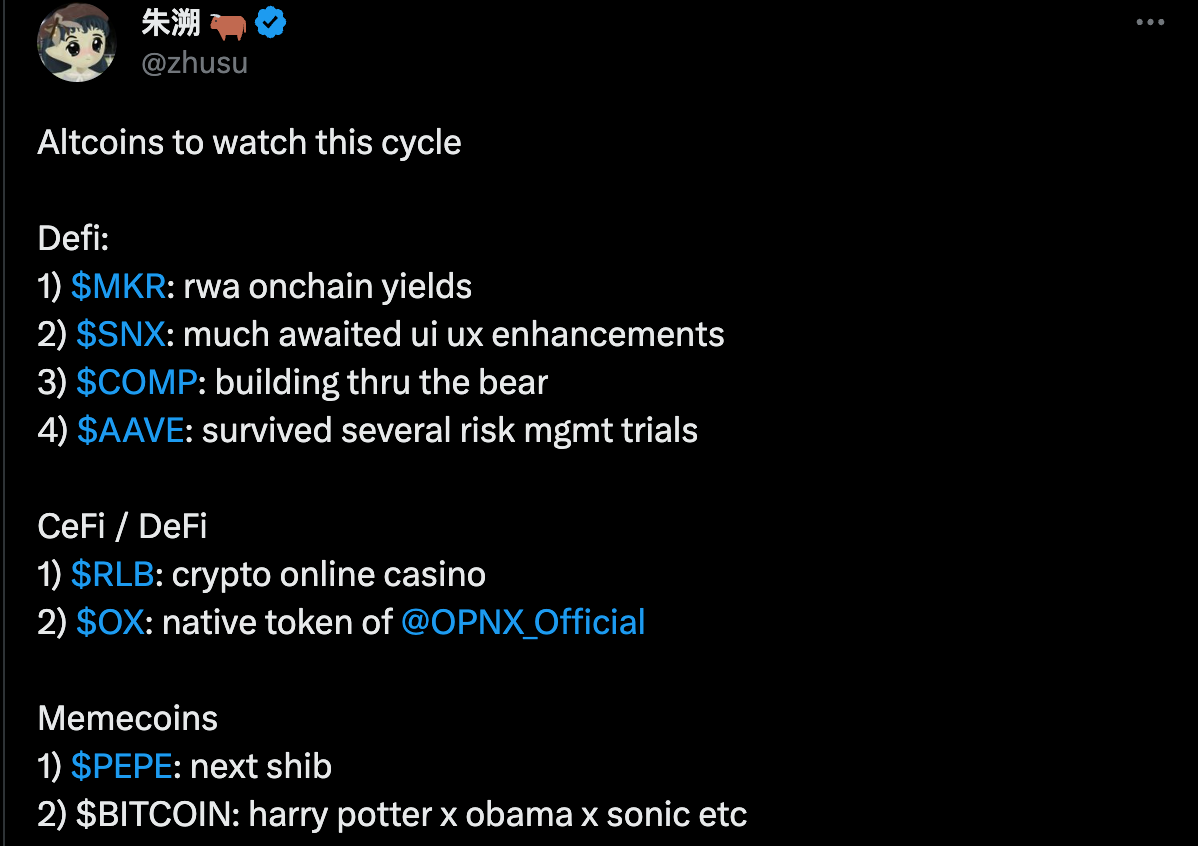Click the Memecoins section text
This screenshot has width=1198, height=846.
[127, 718]
